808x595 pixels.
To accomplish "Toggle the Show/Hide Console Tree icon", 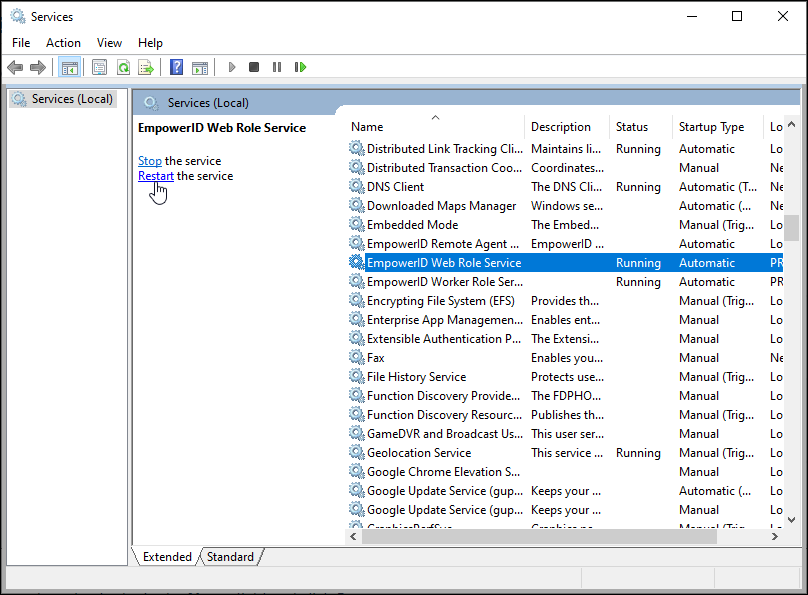I will coord(69,67).
